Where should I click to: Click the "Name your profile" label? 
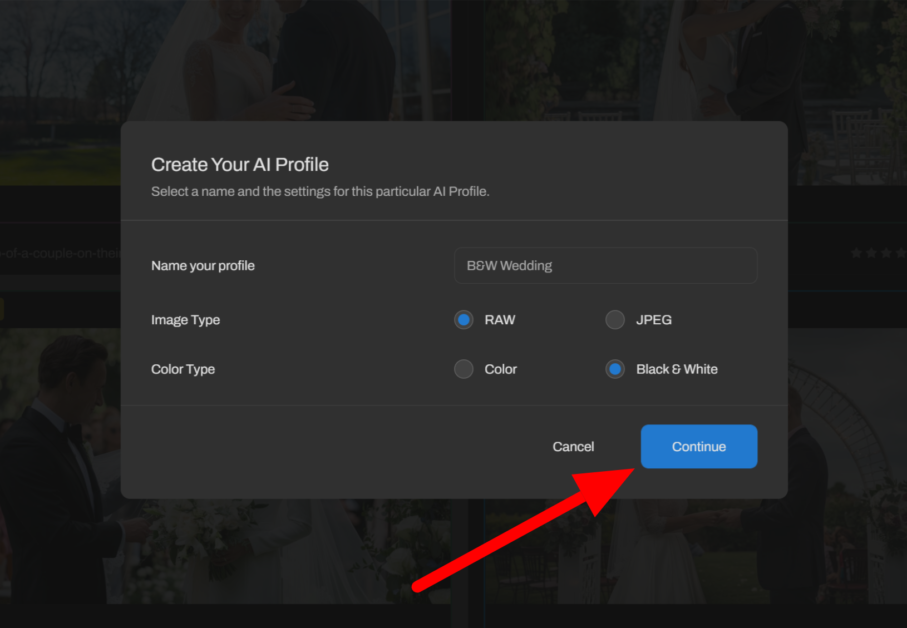coord(203,266)
